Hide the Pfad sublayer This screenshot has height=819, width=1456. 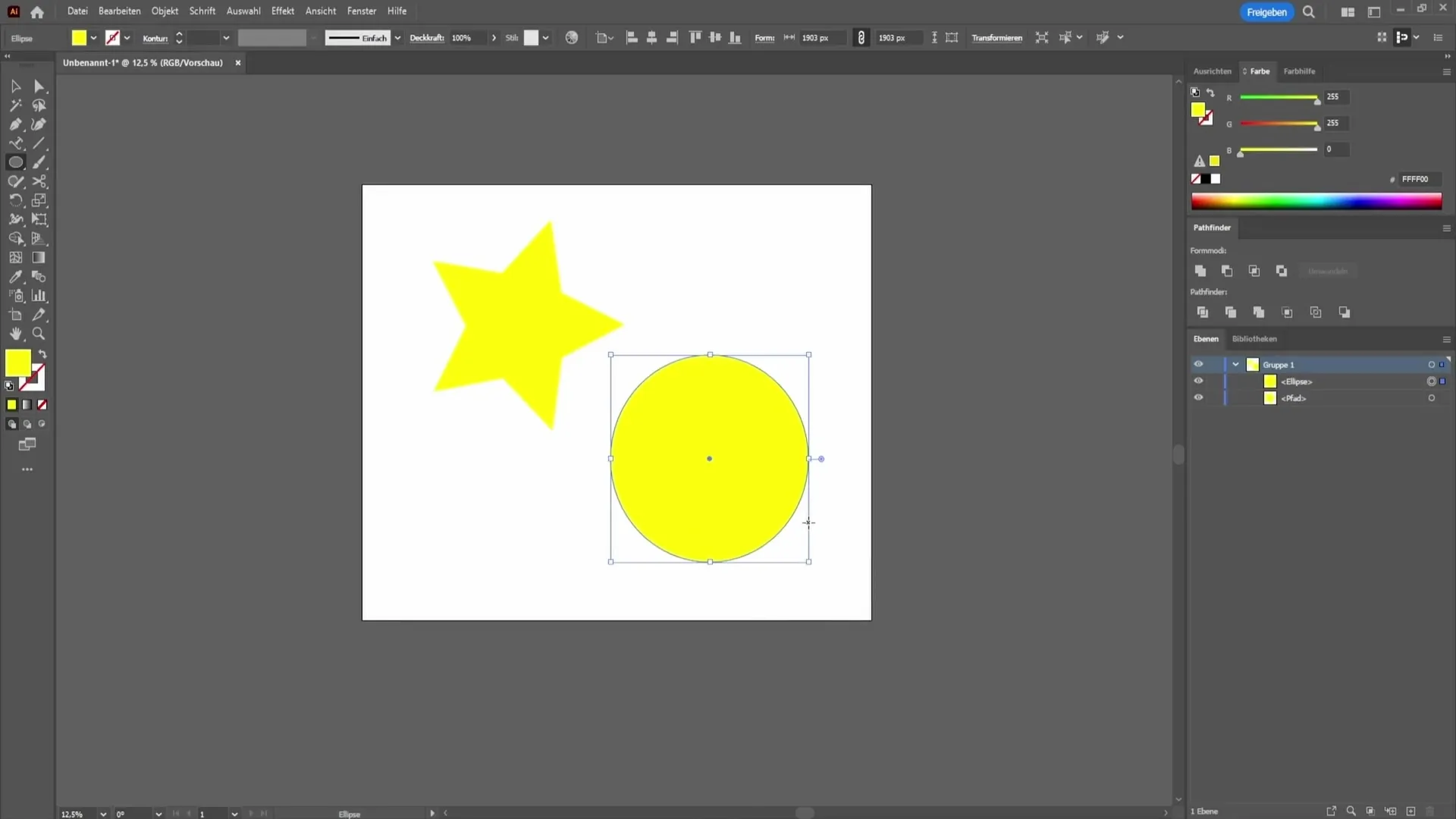[x=1198, y=398]
